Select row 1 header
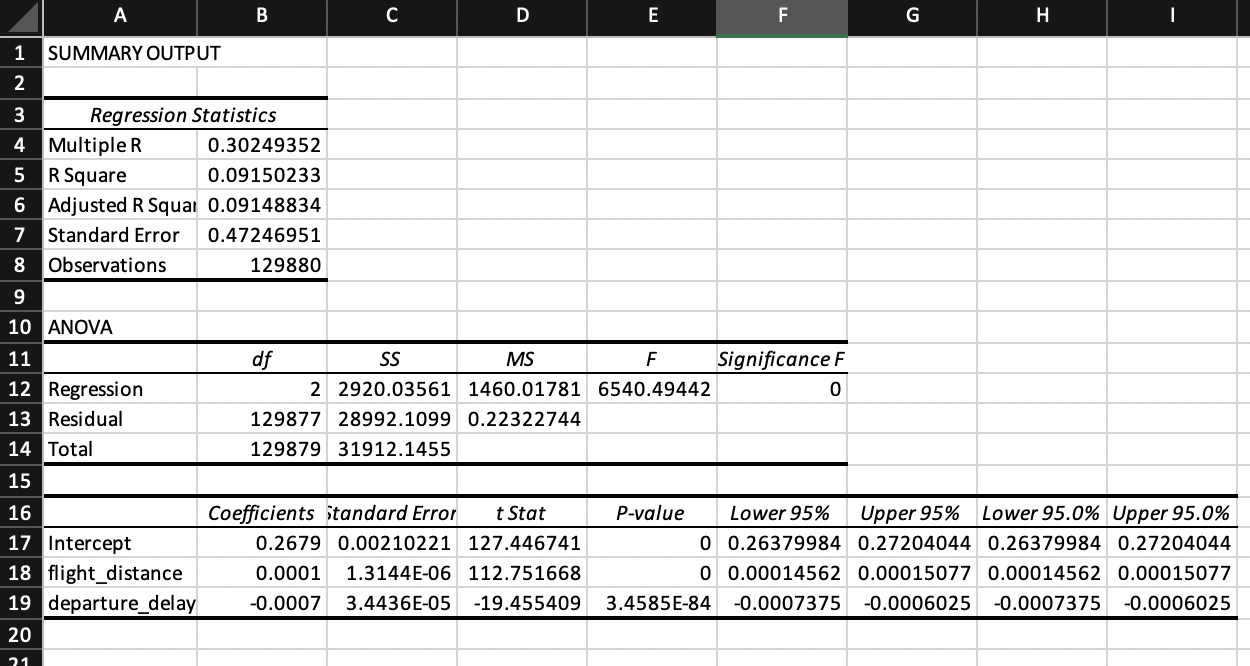 (22, 53)
